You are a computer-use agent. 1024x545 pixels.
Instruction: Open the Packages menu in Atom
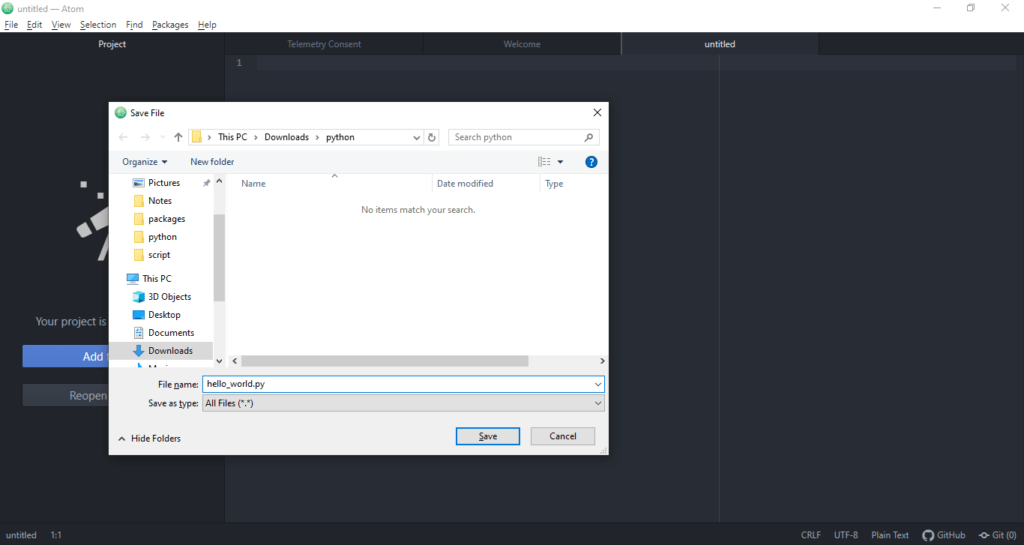(170, 25)
